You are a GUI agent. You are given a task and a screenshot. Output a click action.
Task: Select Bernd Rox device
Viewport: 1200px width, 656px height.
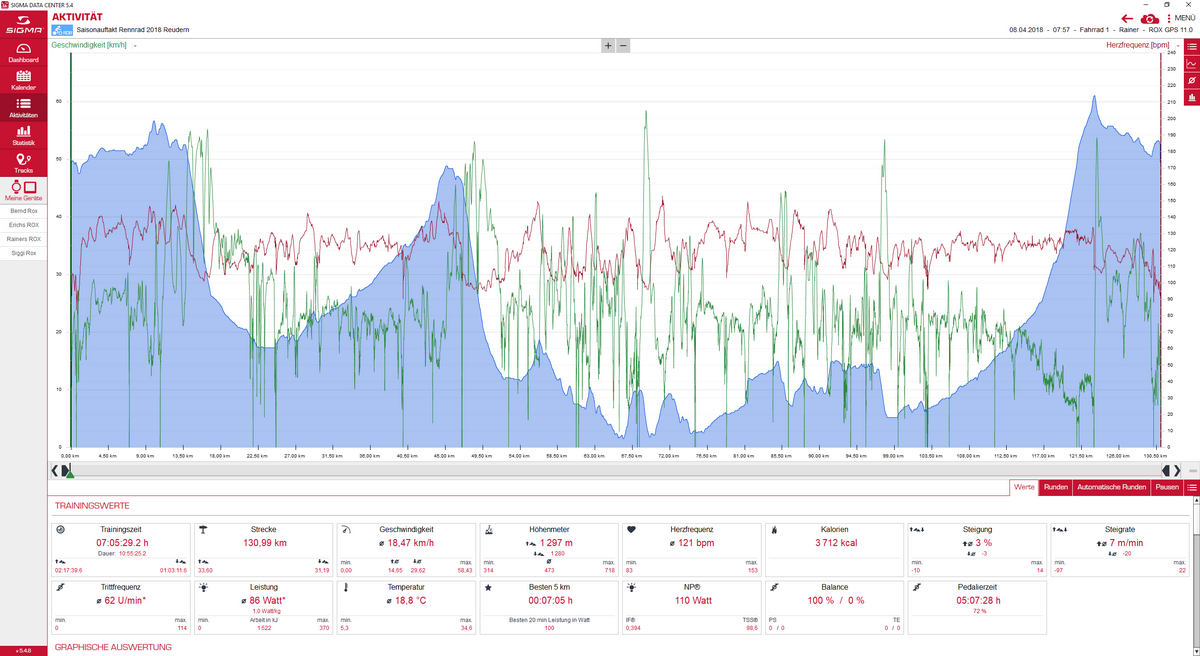(23, 211)
